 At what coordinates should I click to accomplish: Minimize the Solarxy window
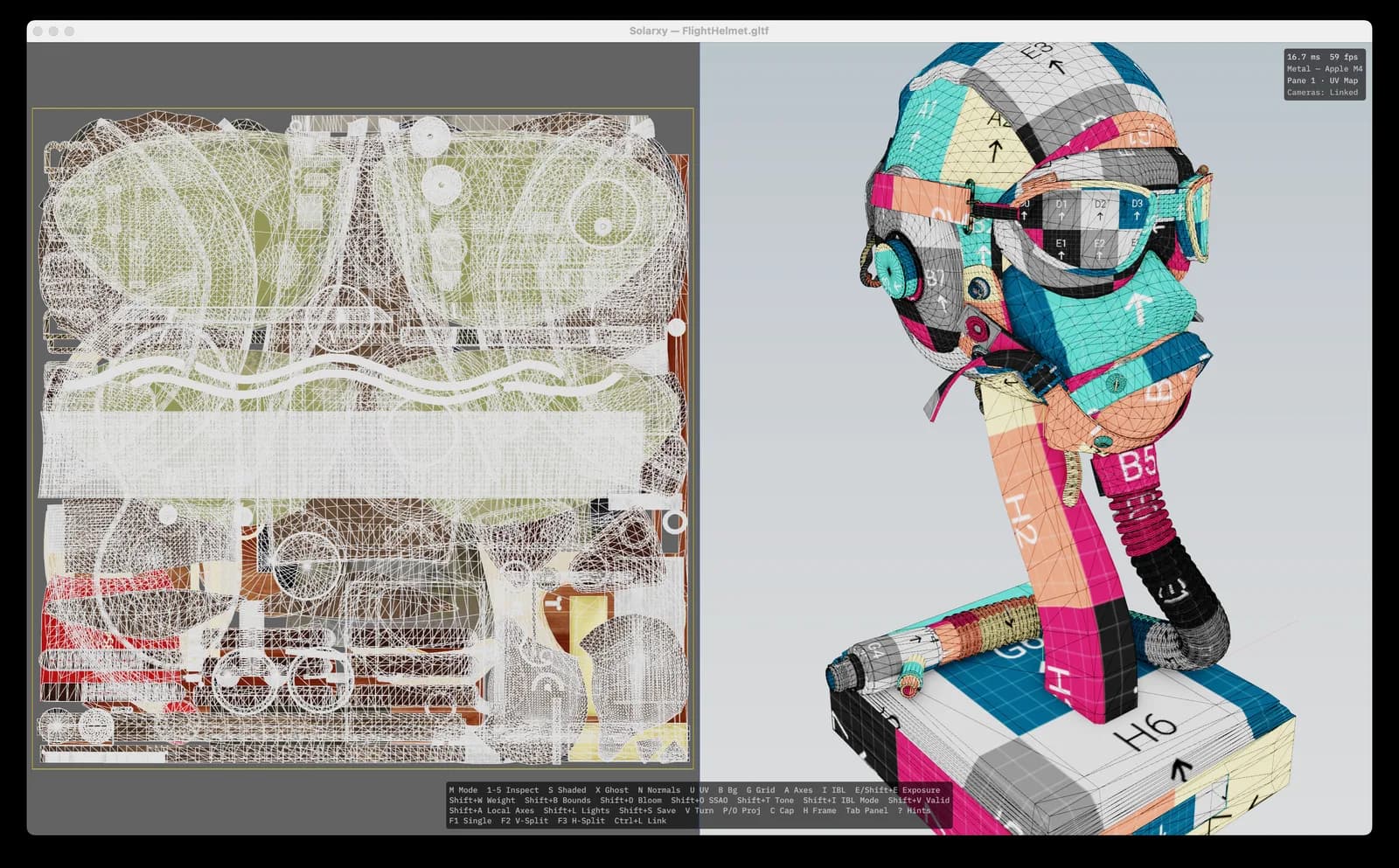coord(53,31)
